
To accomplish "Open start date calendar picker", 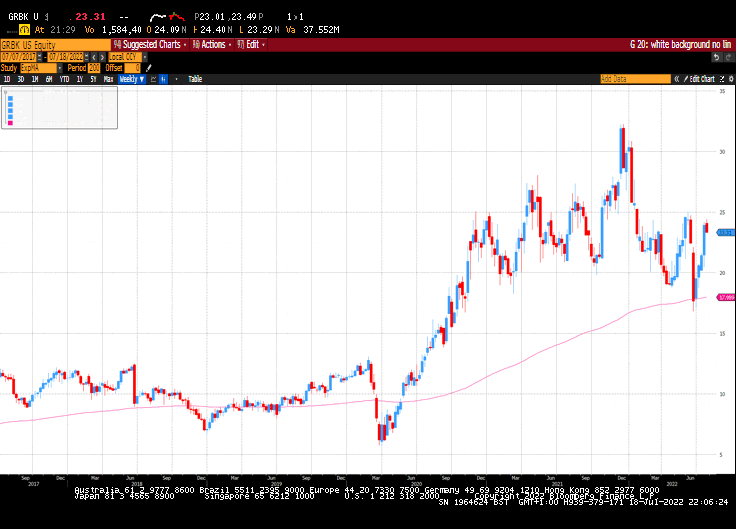I will [39, 57].
